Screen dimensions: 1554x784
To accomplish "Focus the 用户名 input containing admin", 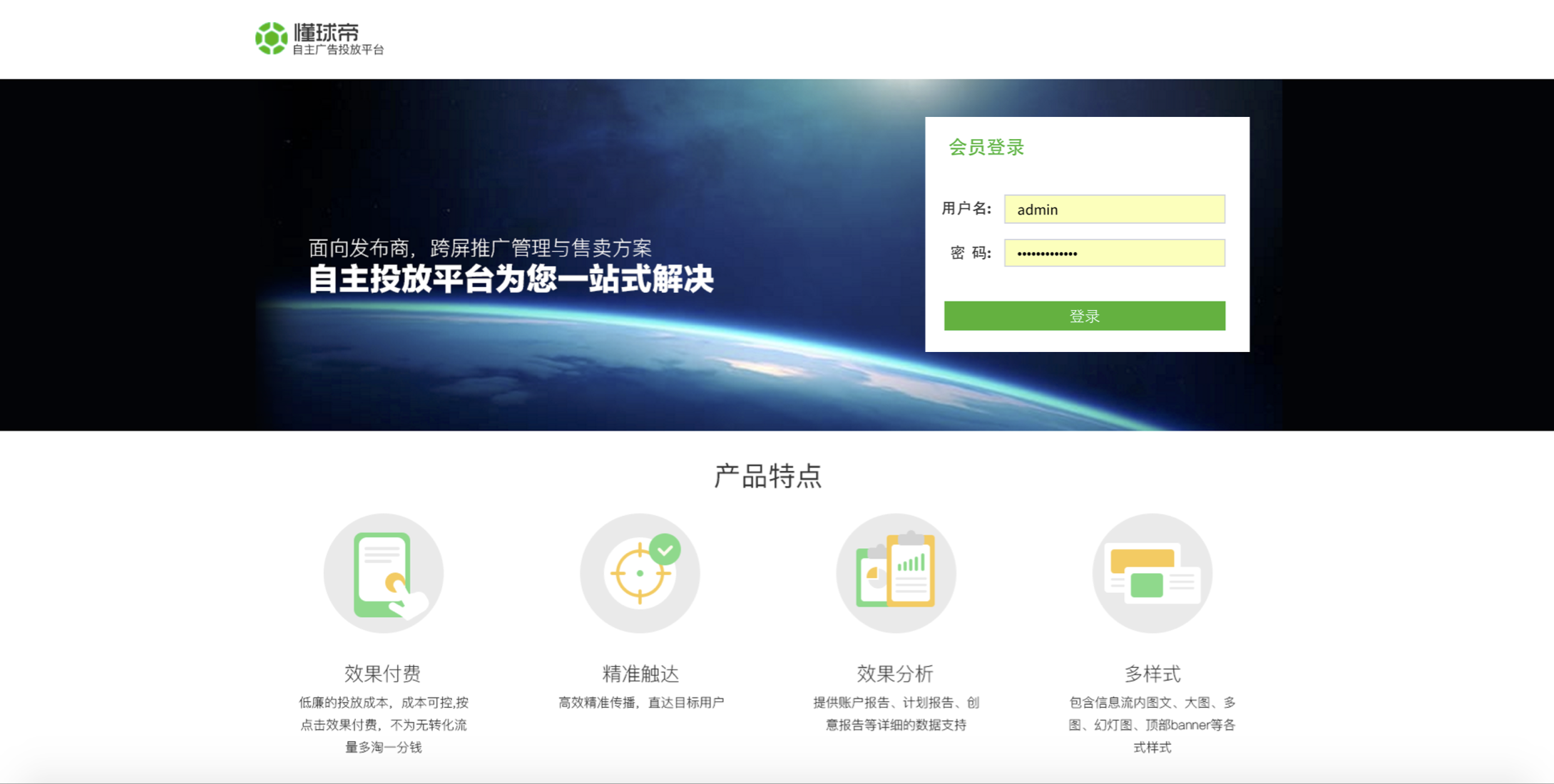I will point(1114,209).
